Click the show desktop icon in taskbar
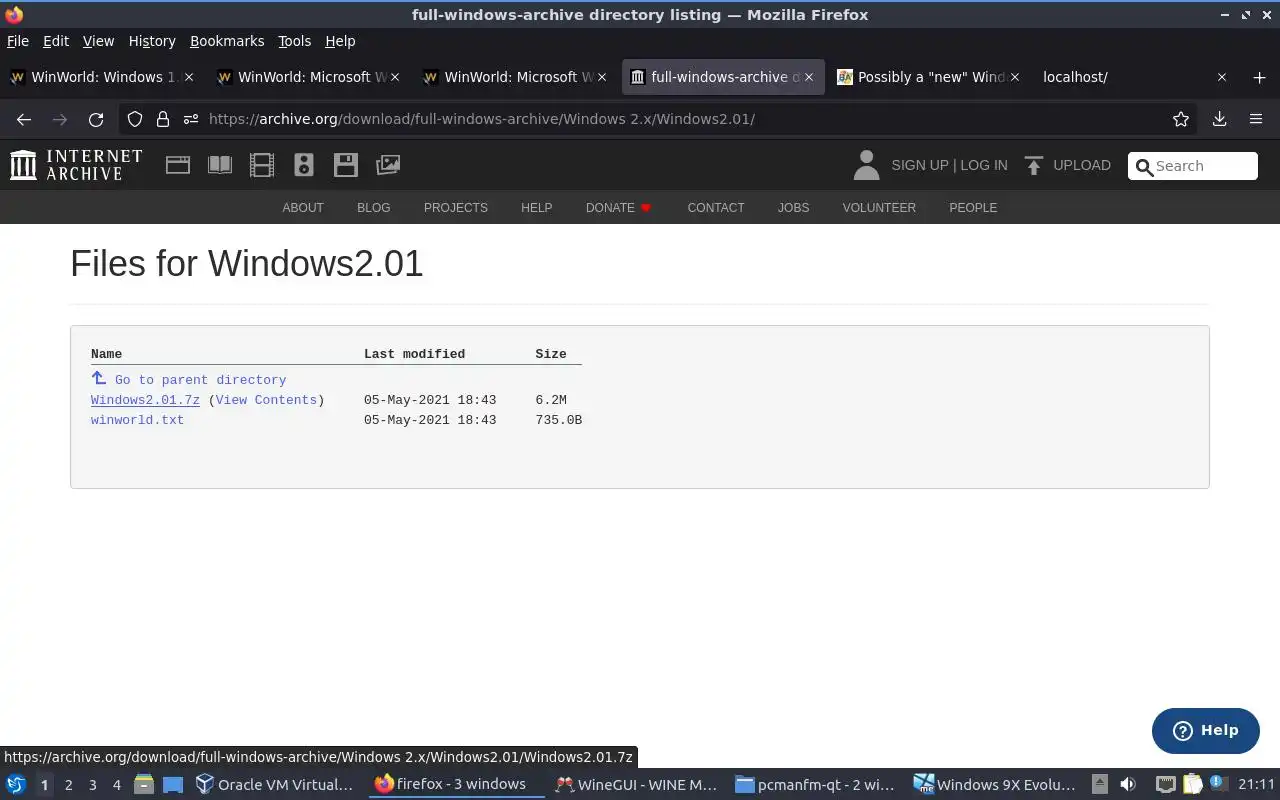The width and height of the screenshot is (1280, 800). point(173,785)
